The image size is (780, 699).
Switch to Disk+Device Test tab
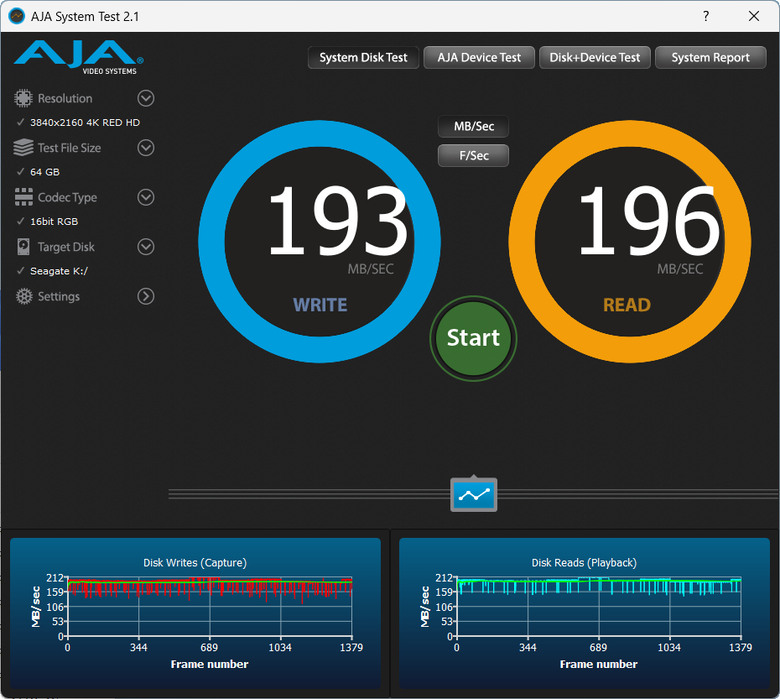(594, 58)
